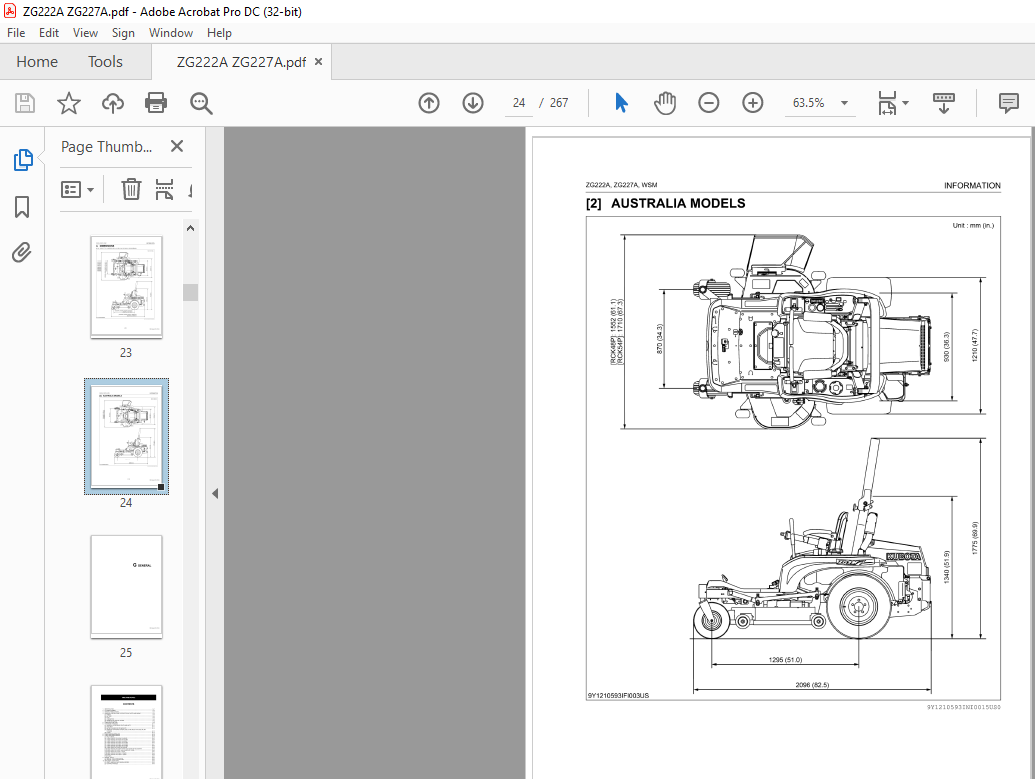Click the 9Y1210593IFI003US figure code
1035x779 pixels.
[x=618, y=695]
